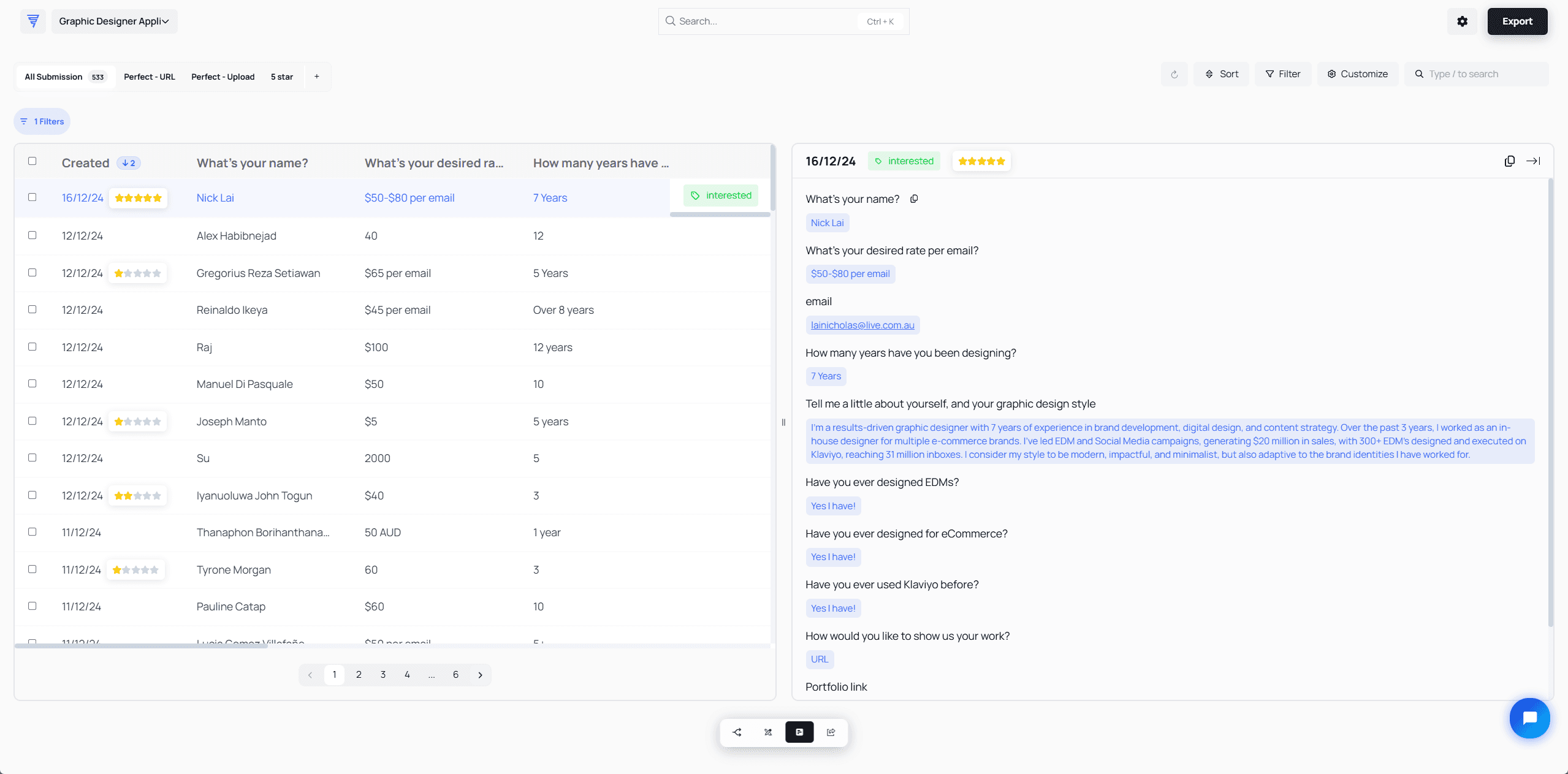Switch to the Perfect - URL tab
The width and height of the screenshot is (1568, 774).
pyautogui.click(x=149, y=77)
